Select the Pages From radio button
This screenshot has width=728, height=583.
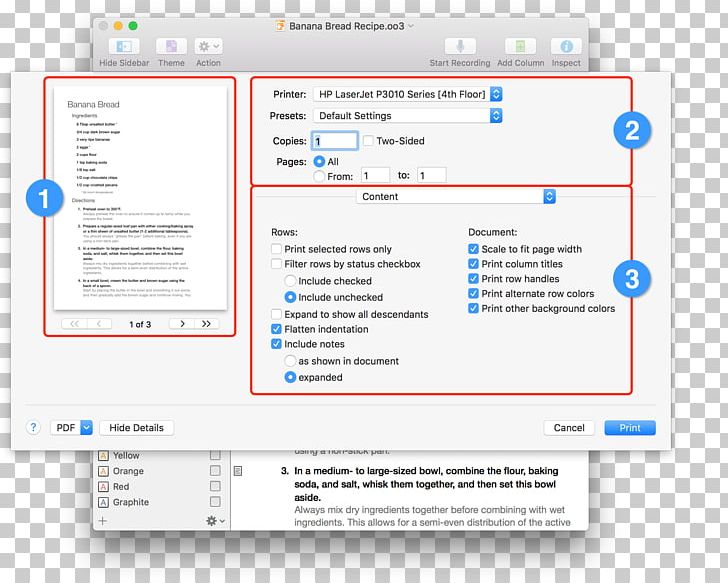(x=320, y=176)
